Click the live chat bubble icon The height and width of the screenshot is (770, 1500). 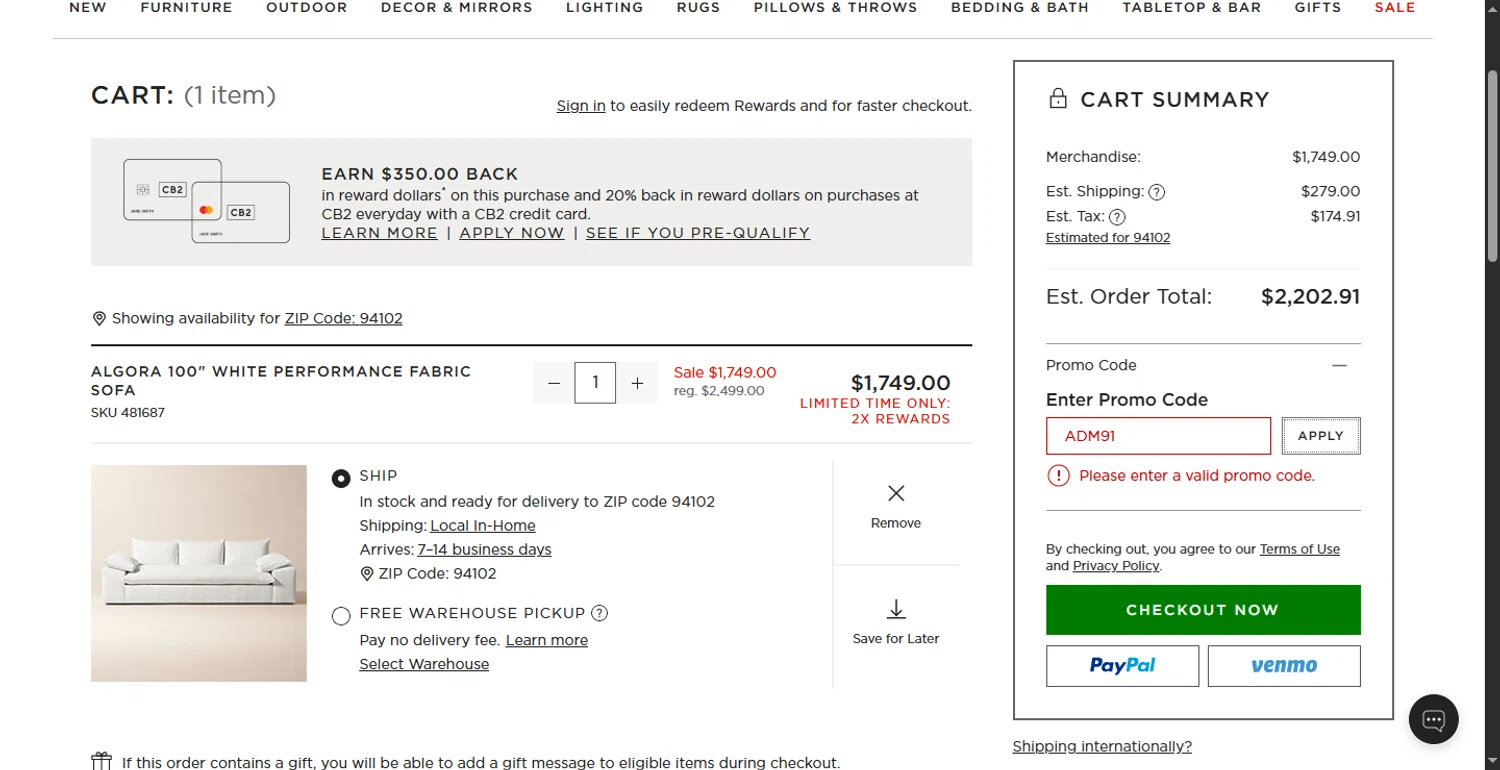click(1433, 719)
